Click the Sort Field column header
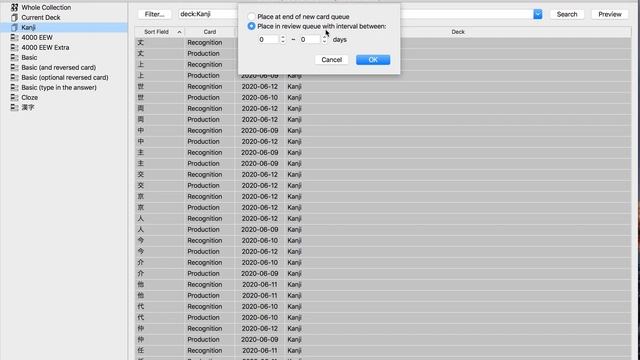The image size is (640, 360). point(160,32)
